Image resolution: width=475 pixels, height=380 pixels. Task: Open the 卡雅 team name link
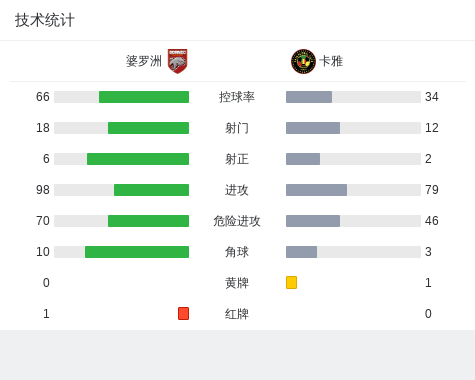(331, 61)
